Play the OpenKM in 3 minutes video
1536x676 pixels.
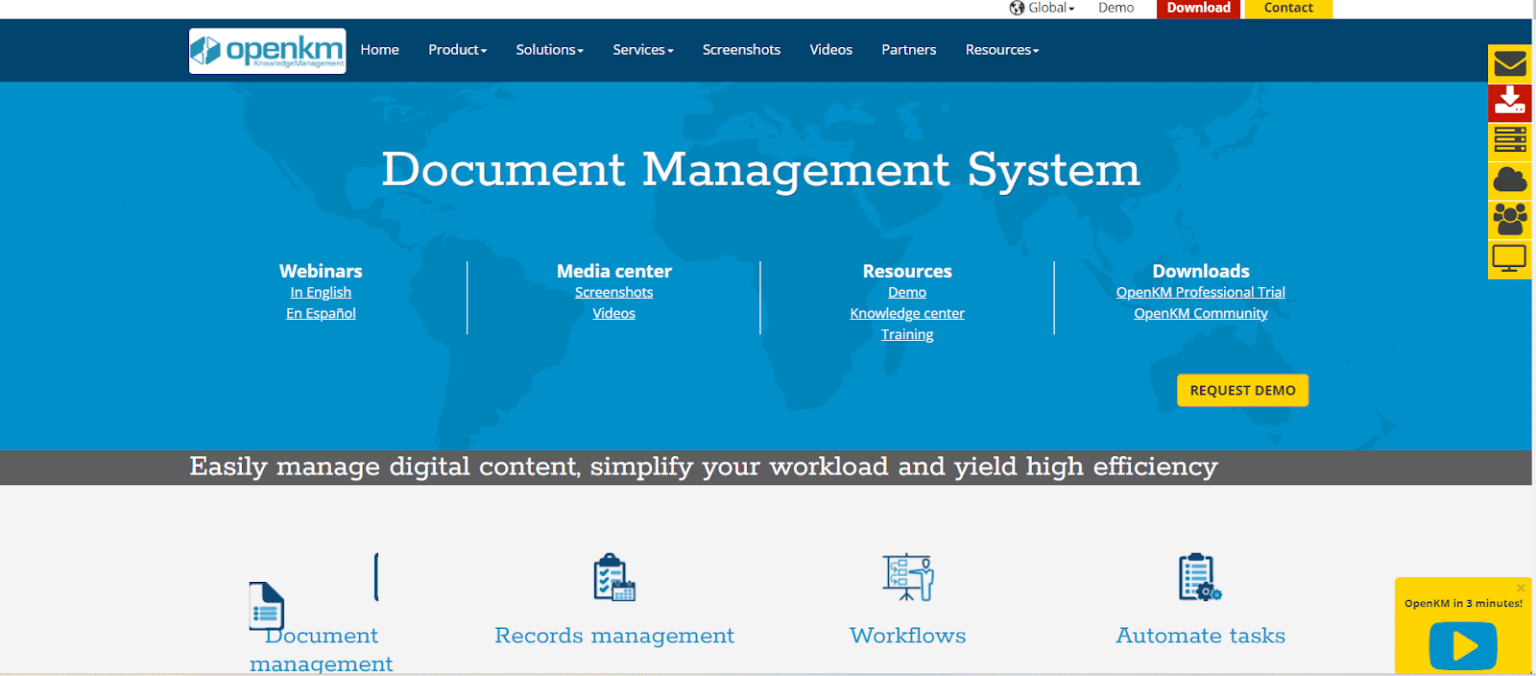pos(1462,646)
